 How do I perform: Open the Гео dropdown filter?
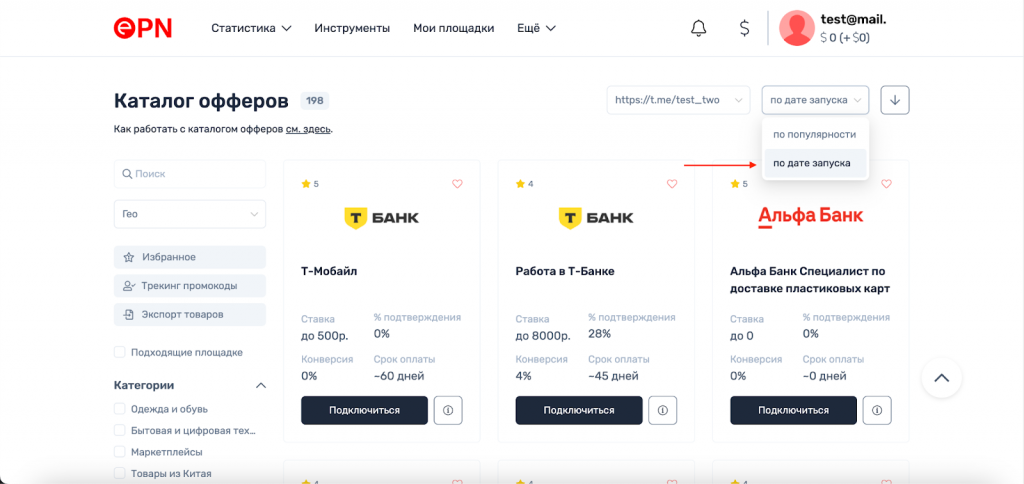pyautogui.click(x=190, y=214)
